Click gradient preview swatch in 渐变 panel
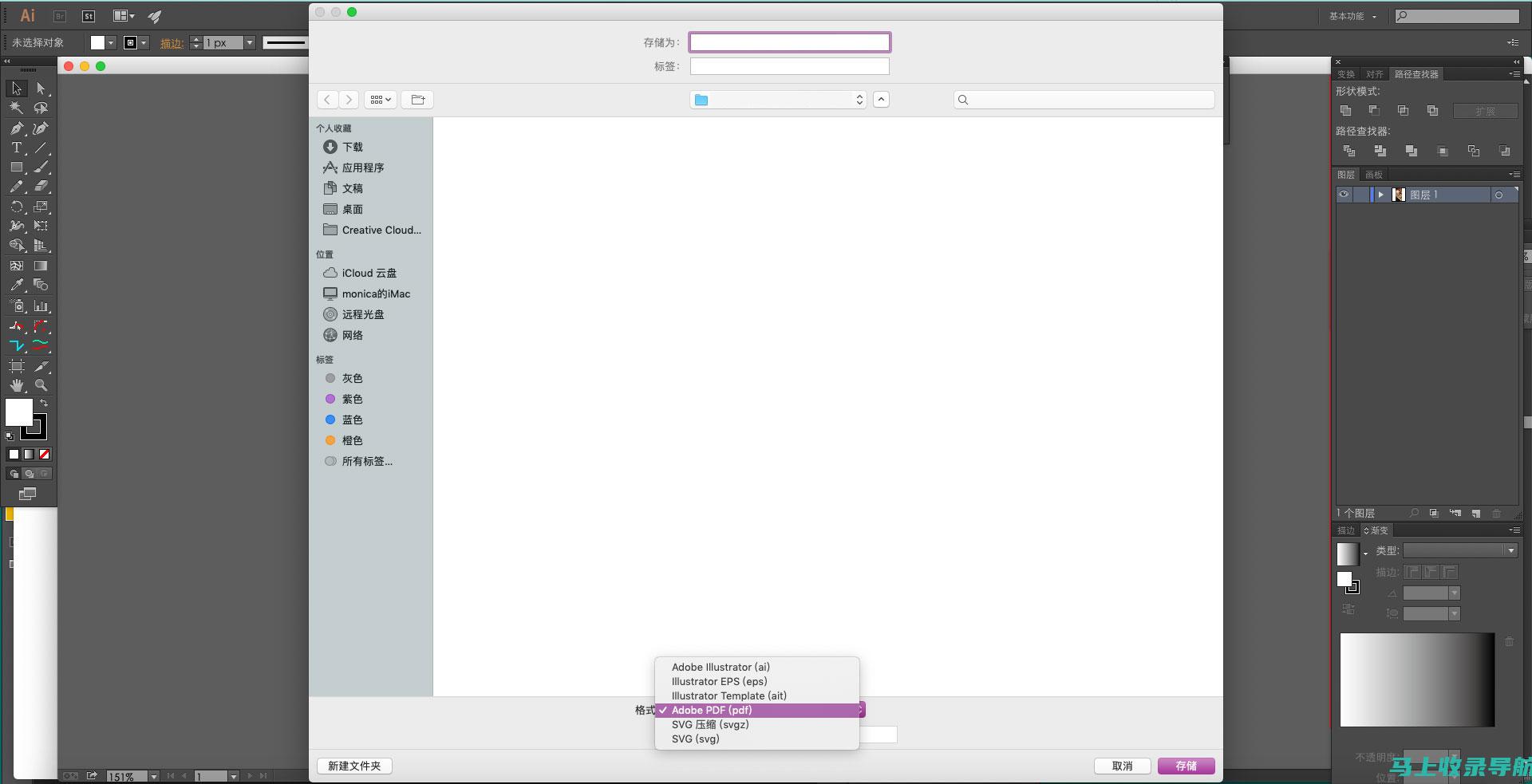 pos(1347,554)
